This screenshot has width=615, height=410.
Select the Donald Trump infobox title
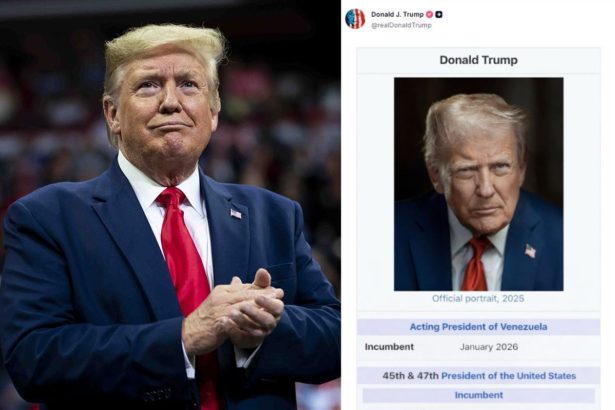point(478,60)
